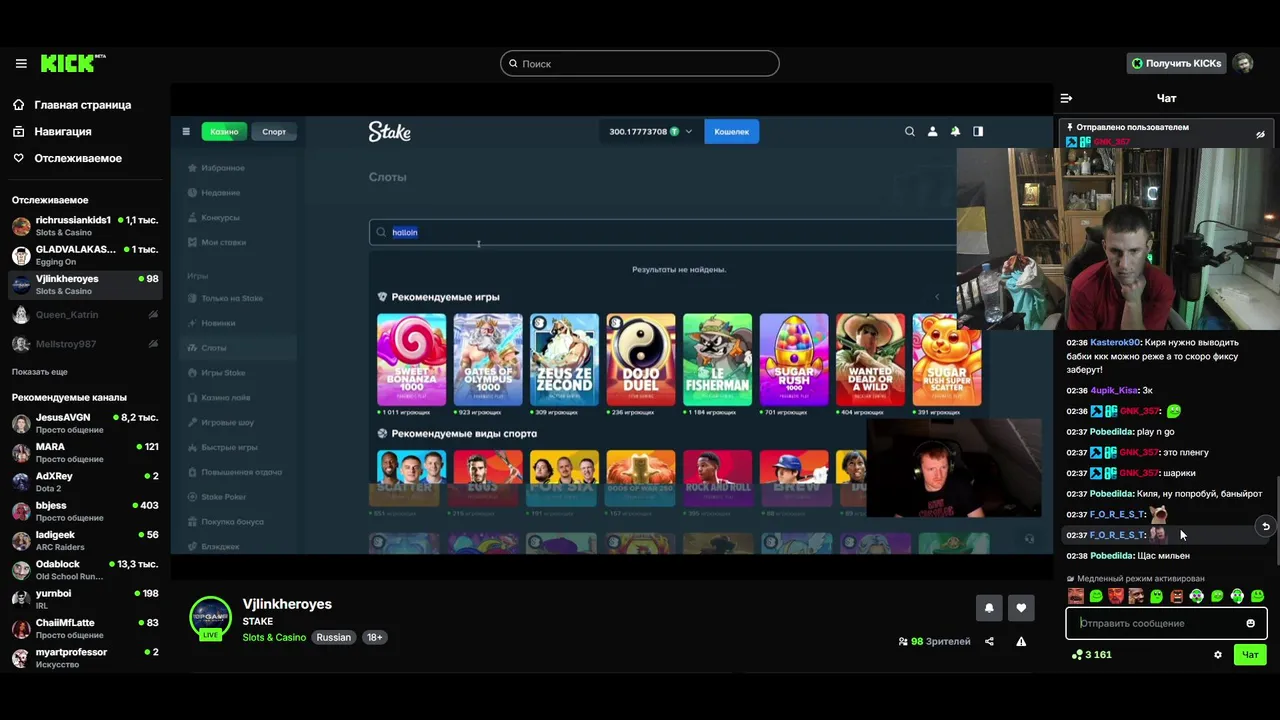Click the Stake logo in the stream
The height and width of the screenshot is (720, 1280).
389,131
